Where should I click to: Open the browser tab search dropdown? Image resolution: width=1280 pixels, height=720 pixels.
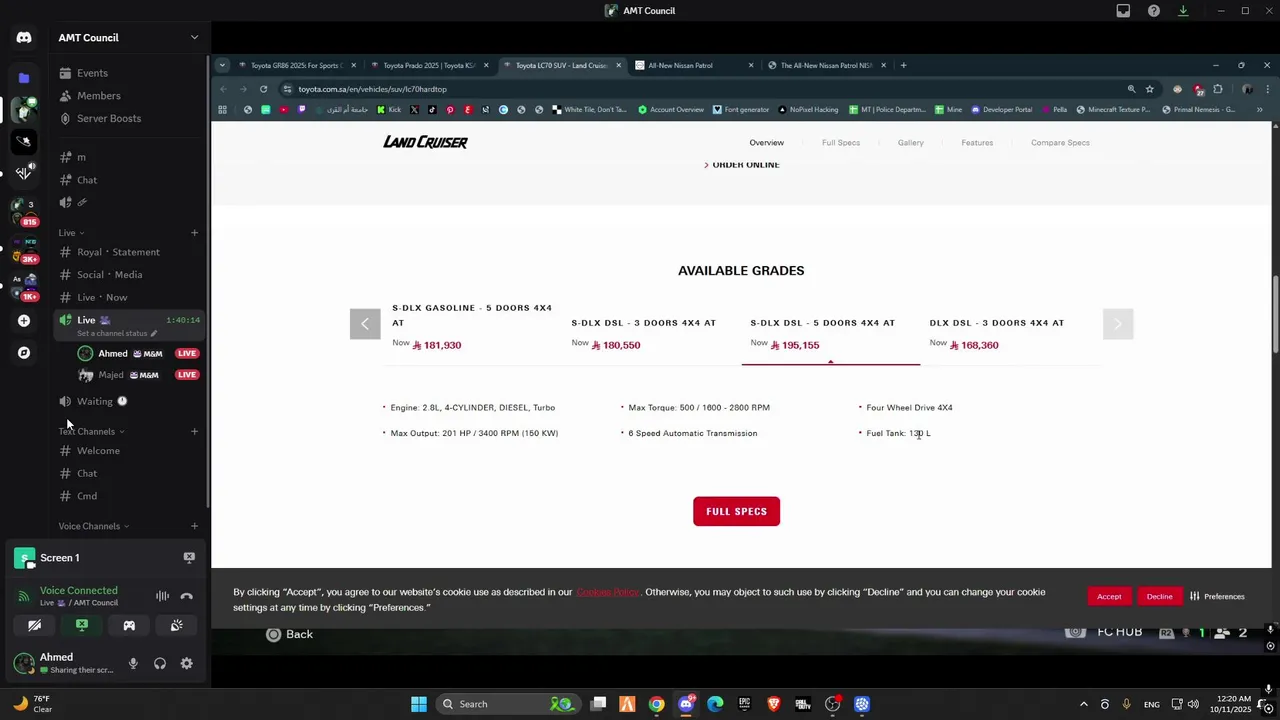[222, 66]
